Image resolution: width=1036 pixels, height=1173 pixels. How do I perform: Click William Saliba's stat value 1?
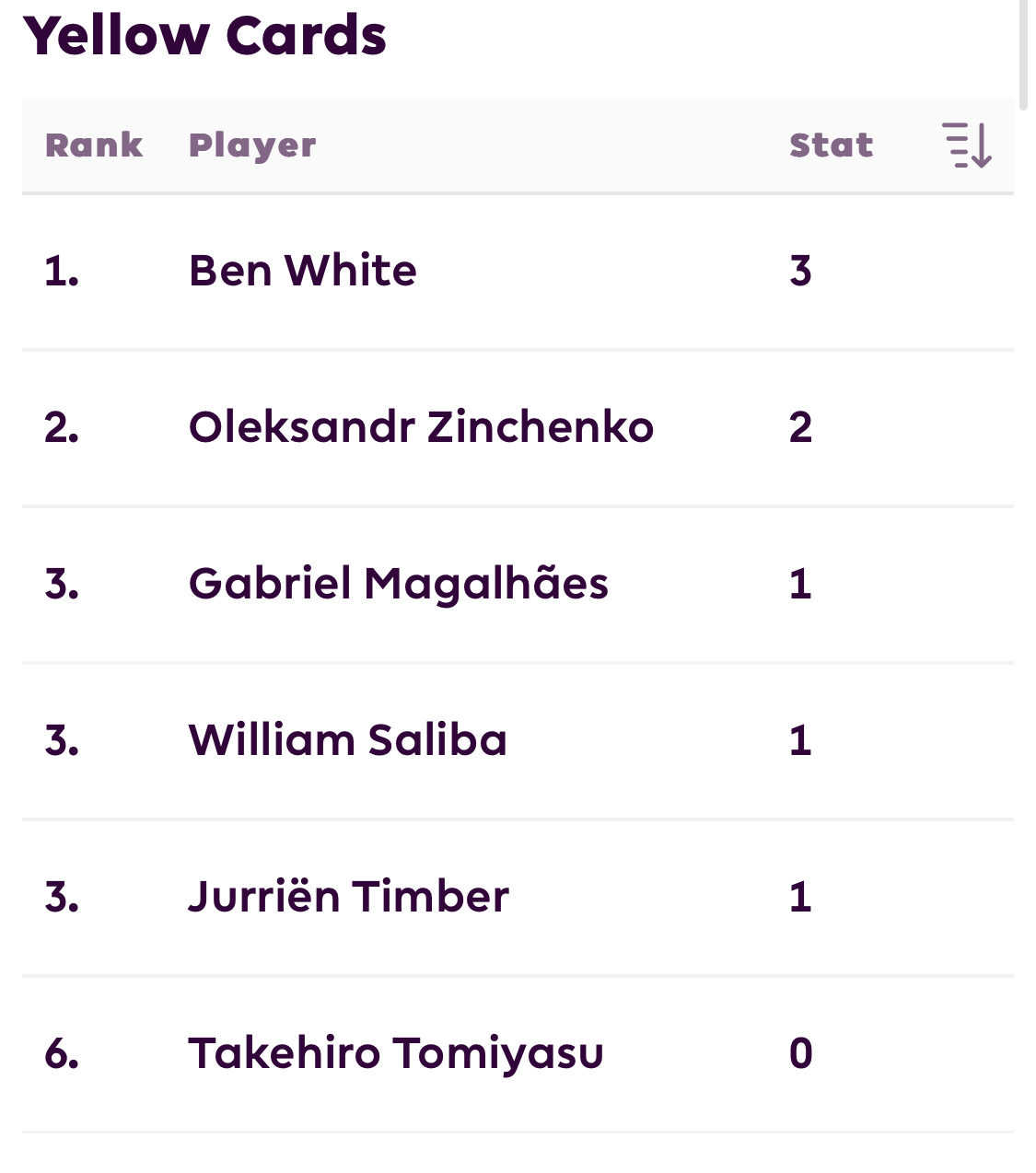[800, 740]
